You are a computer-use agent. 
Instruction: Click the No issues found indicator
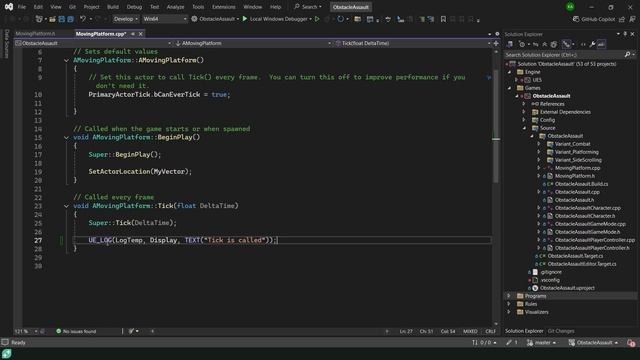point(76,331)
